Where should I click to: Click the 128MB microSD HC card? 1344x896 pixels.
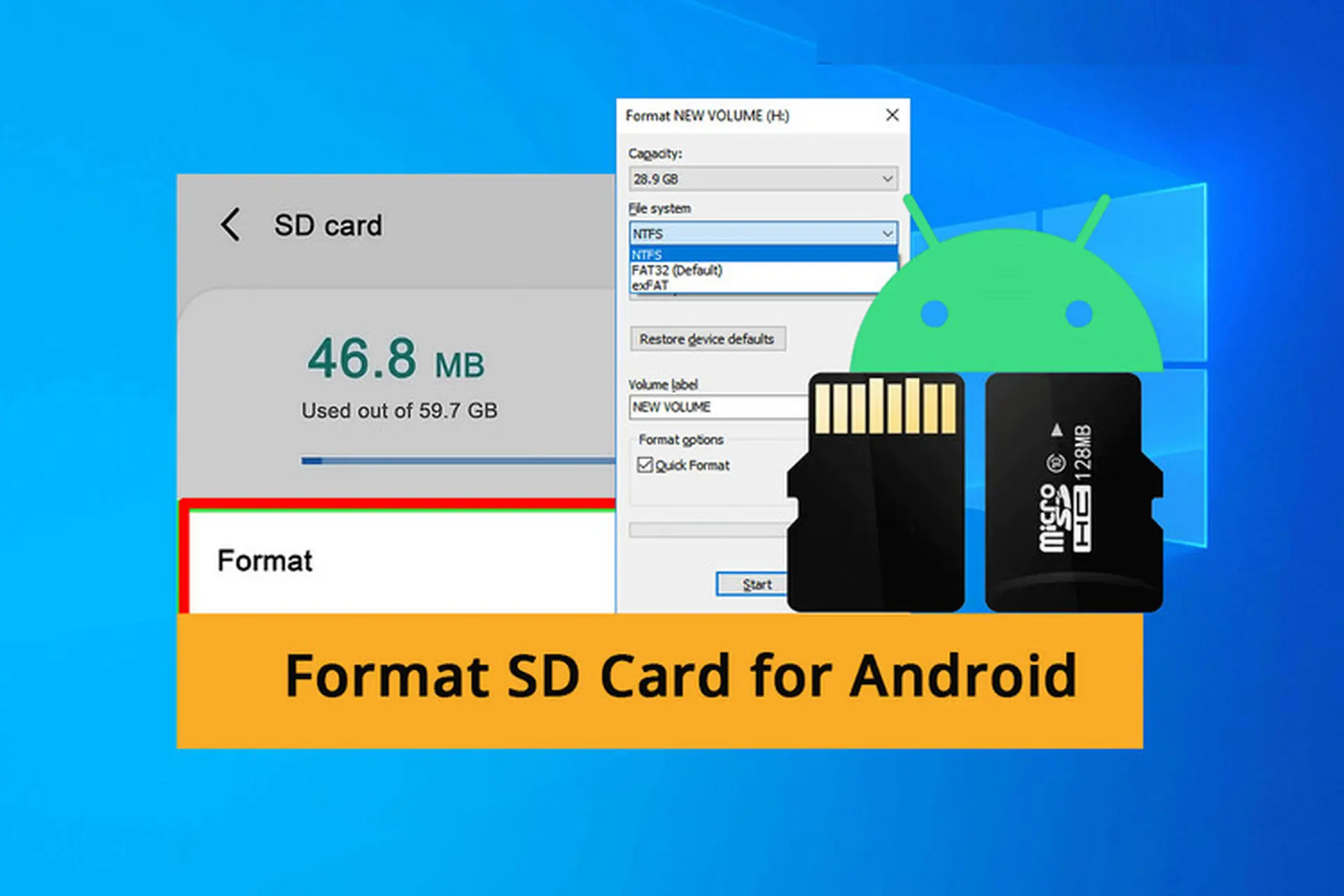pos(1074,492)
